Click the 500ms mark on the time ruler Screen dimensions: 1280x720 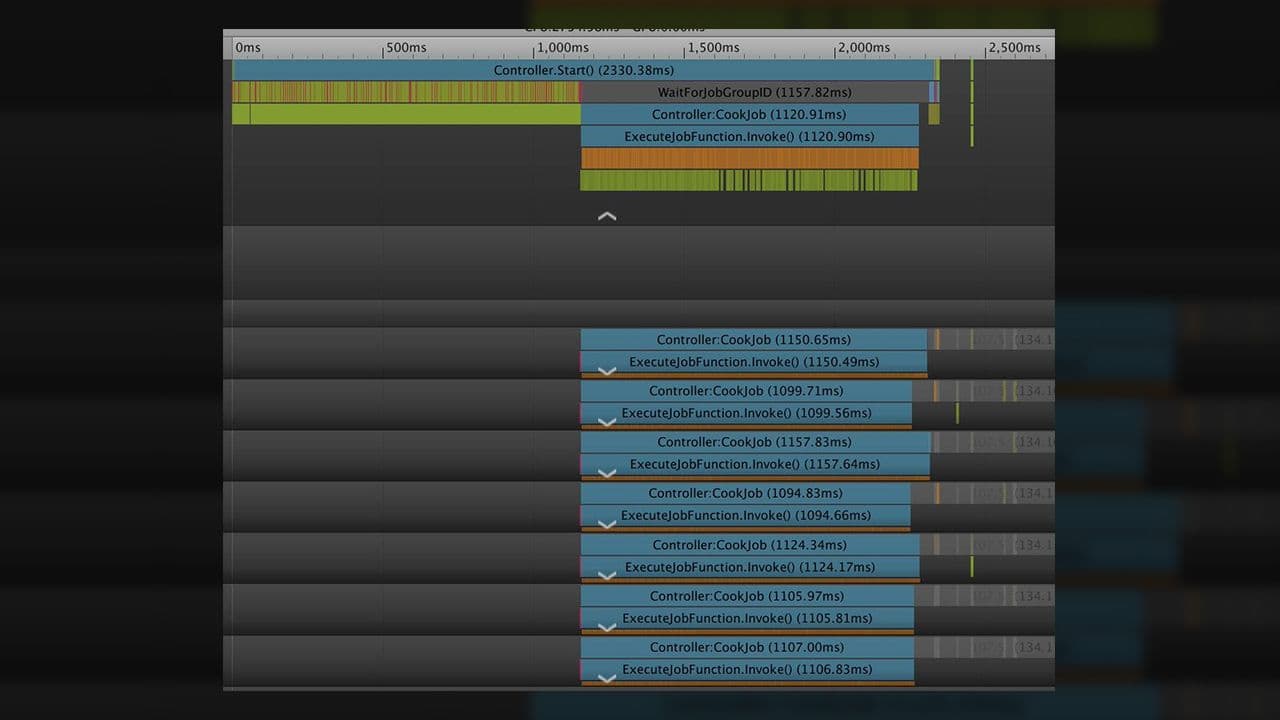(405, 47)
